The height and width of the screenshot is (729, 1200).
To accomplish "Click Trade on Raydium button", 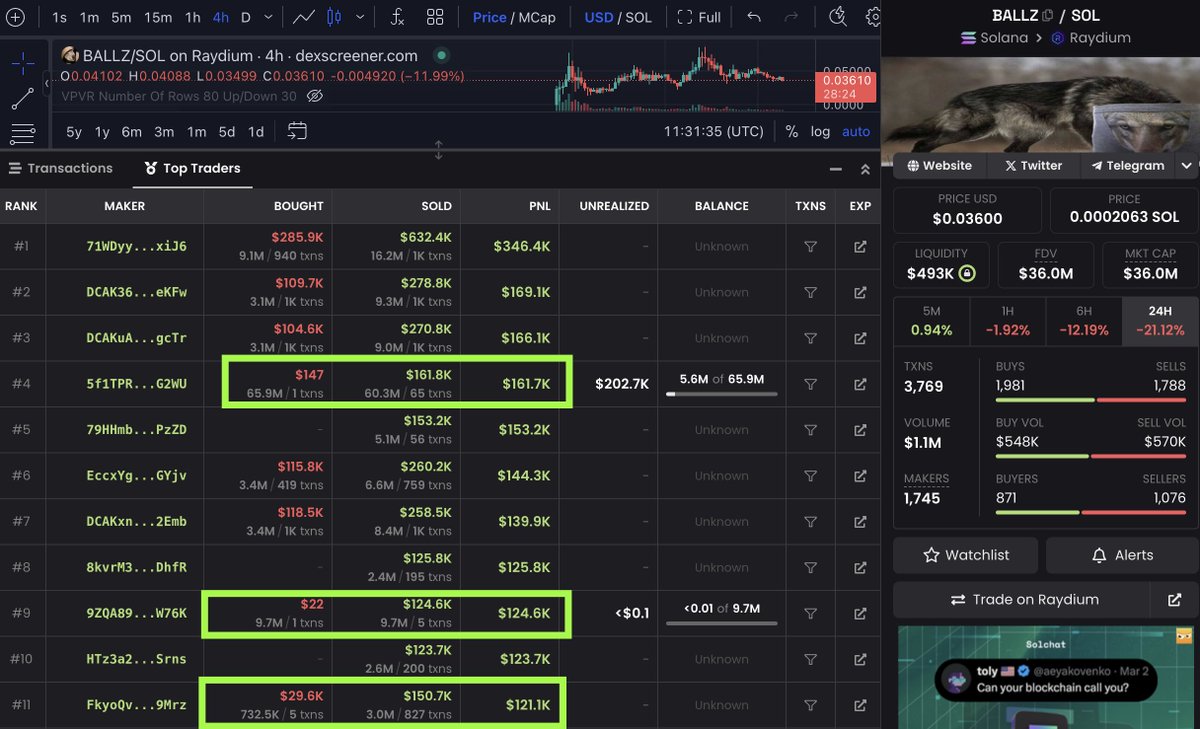I will 1023,600.
